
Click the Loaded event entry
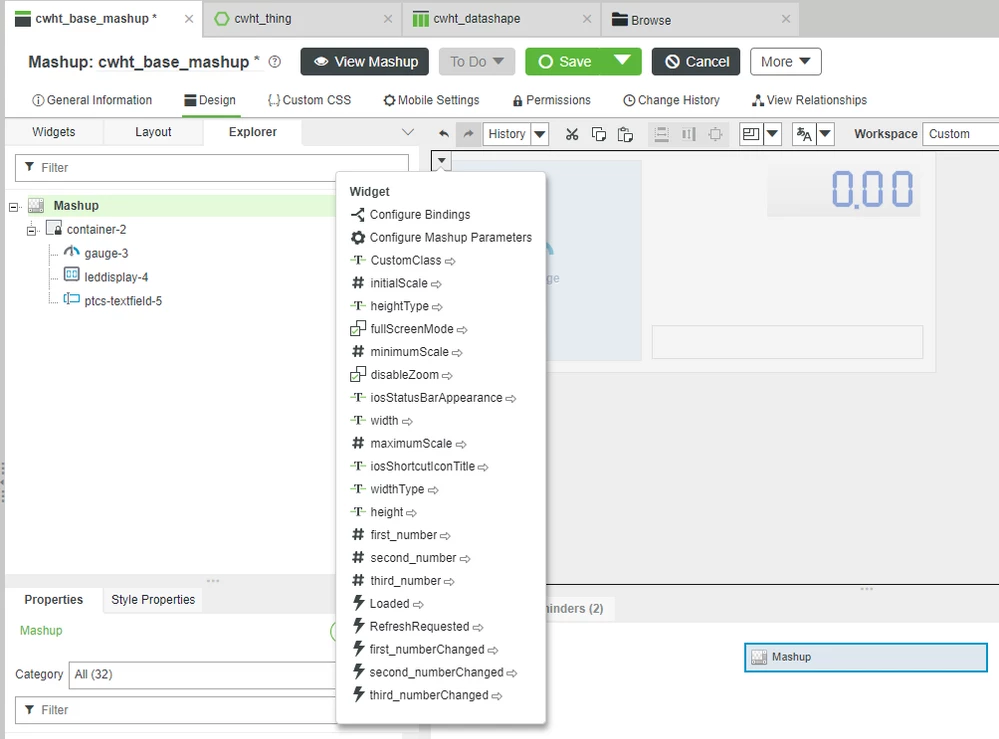(x=388, y=603)
